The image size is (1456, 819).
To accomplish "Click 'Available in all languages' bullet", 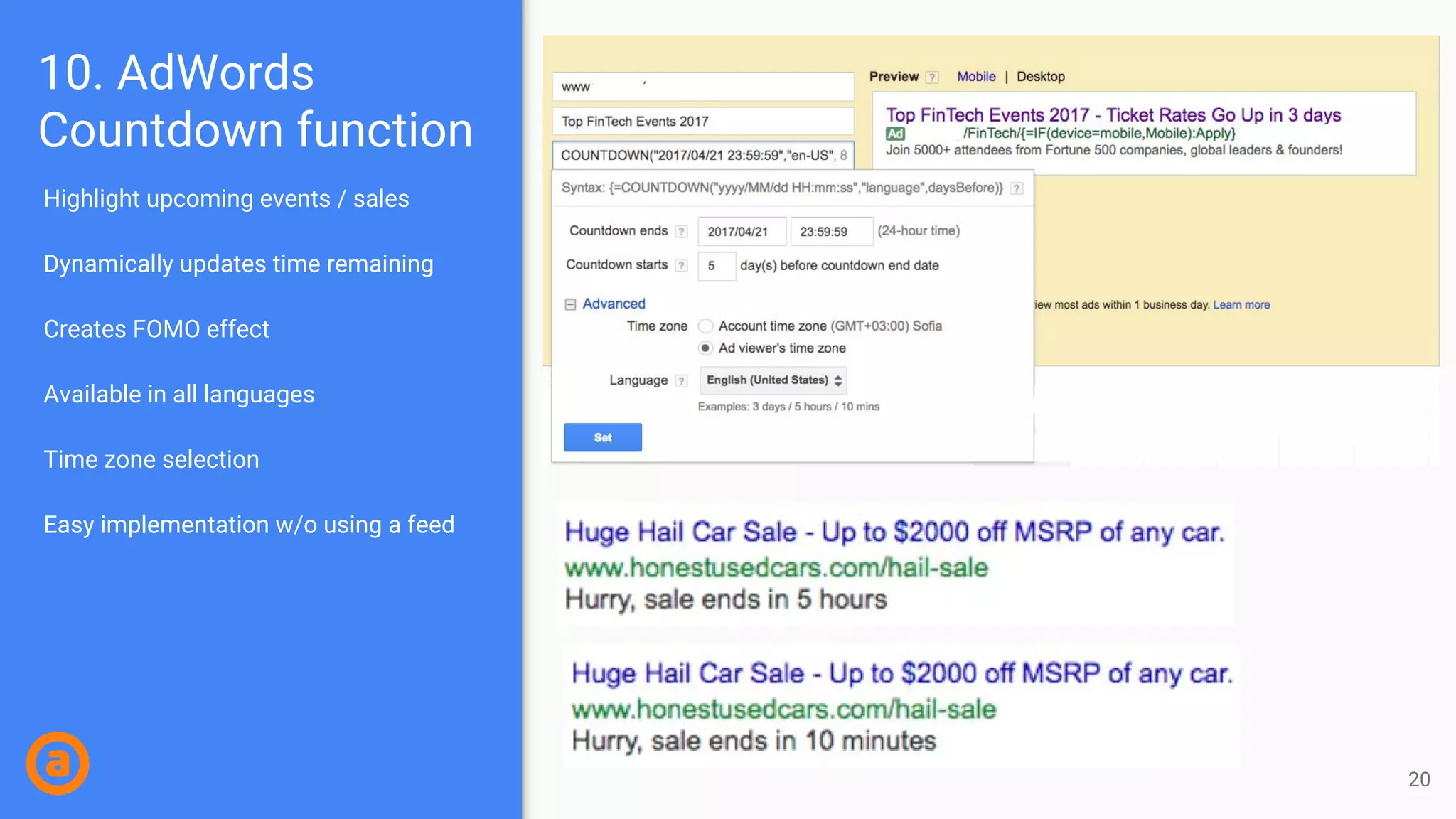I will pos(179,395).
